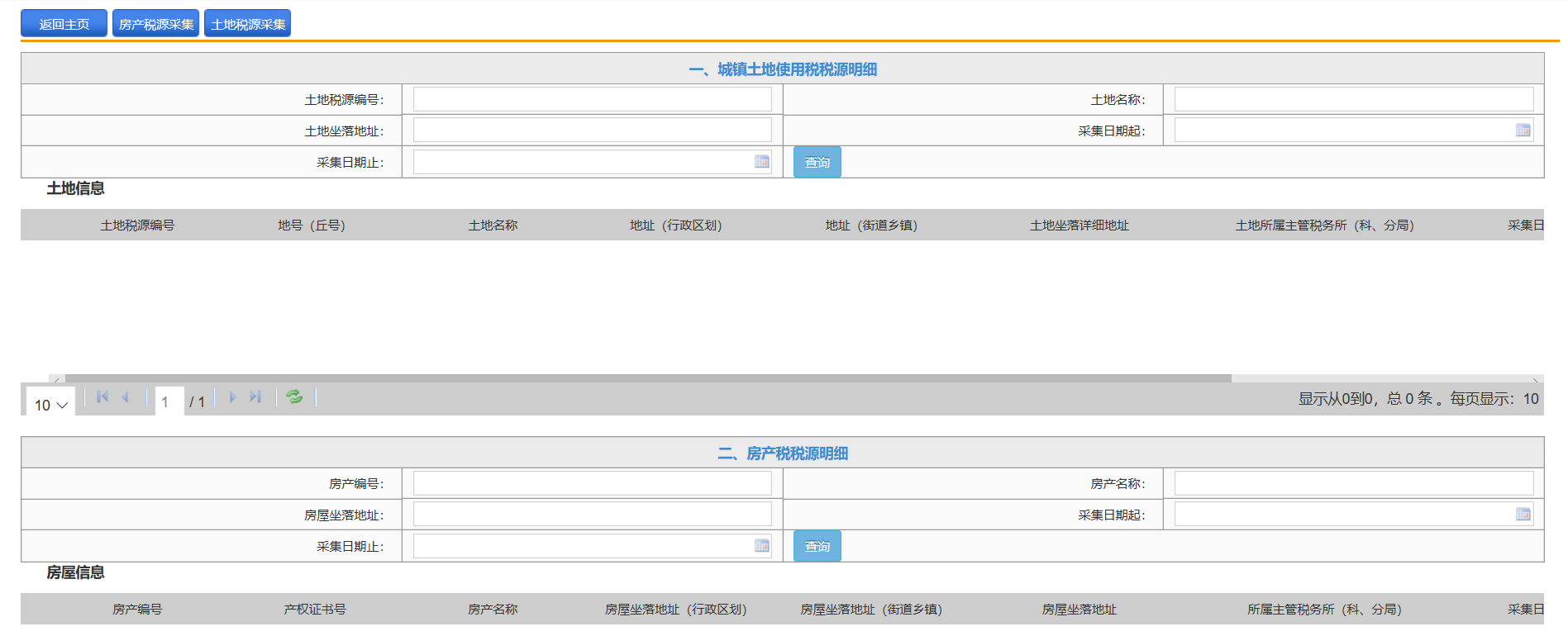Go to previous page icon

point(126,397)
